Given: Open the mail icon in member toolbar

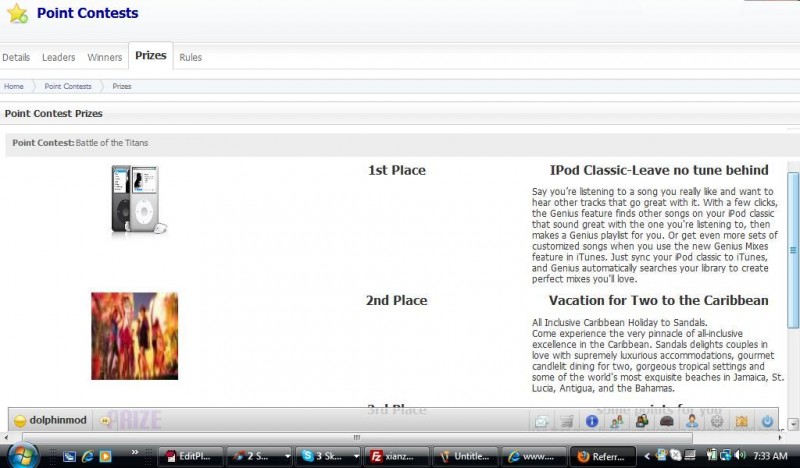Looking at the screenshot, I should tap(541, 421).
